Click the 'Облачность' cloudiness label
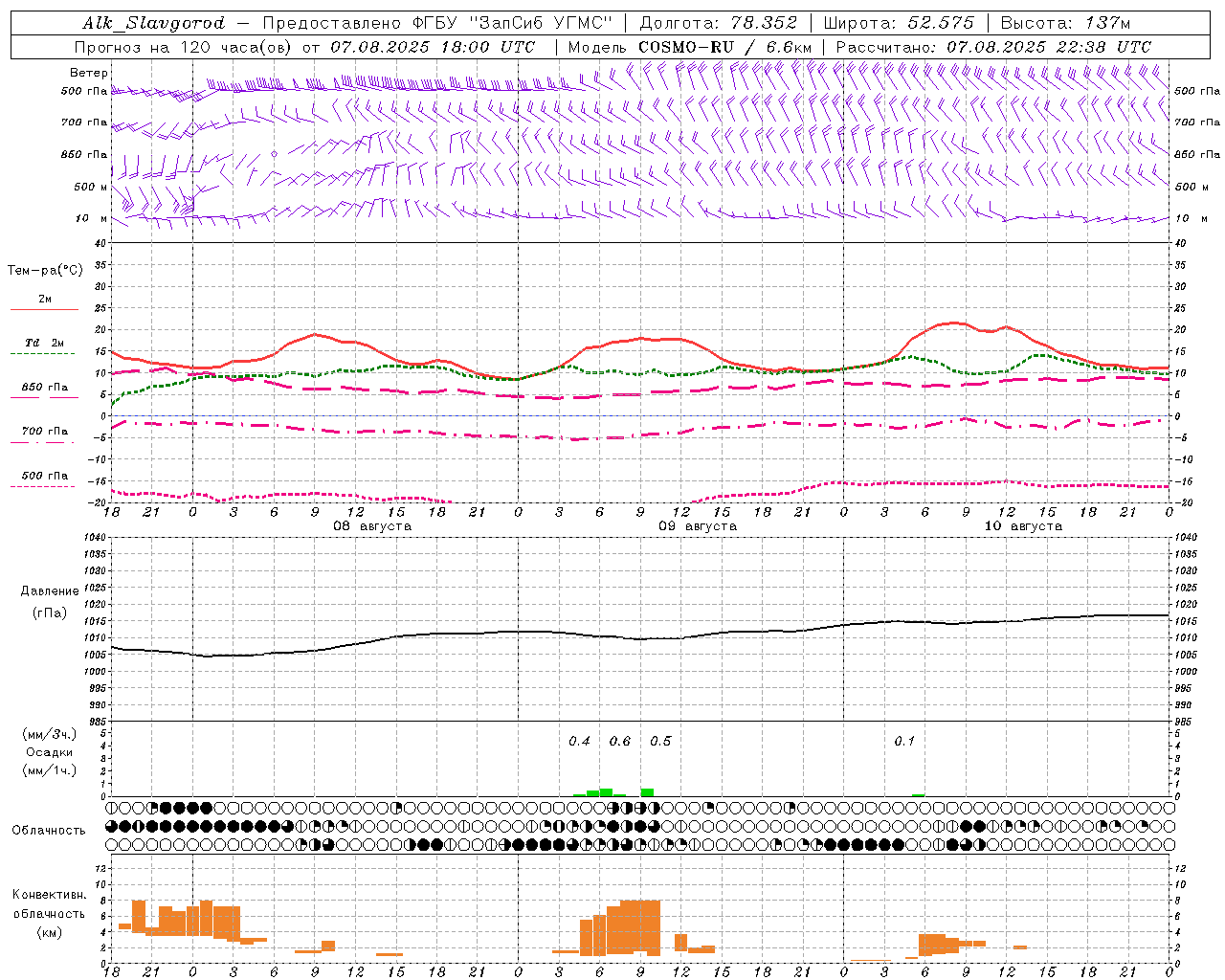The image size is (1225, 980). click(x=49, y=830)
